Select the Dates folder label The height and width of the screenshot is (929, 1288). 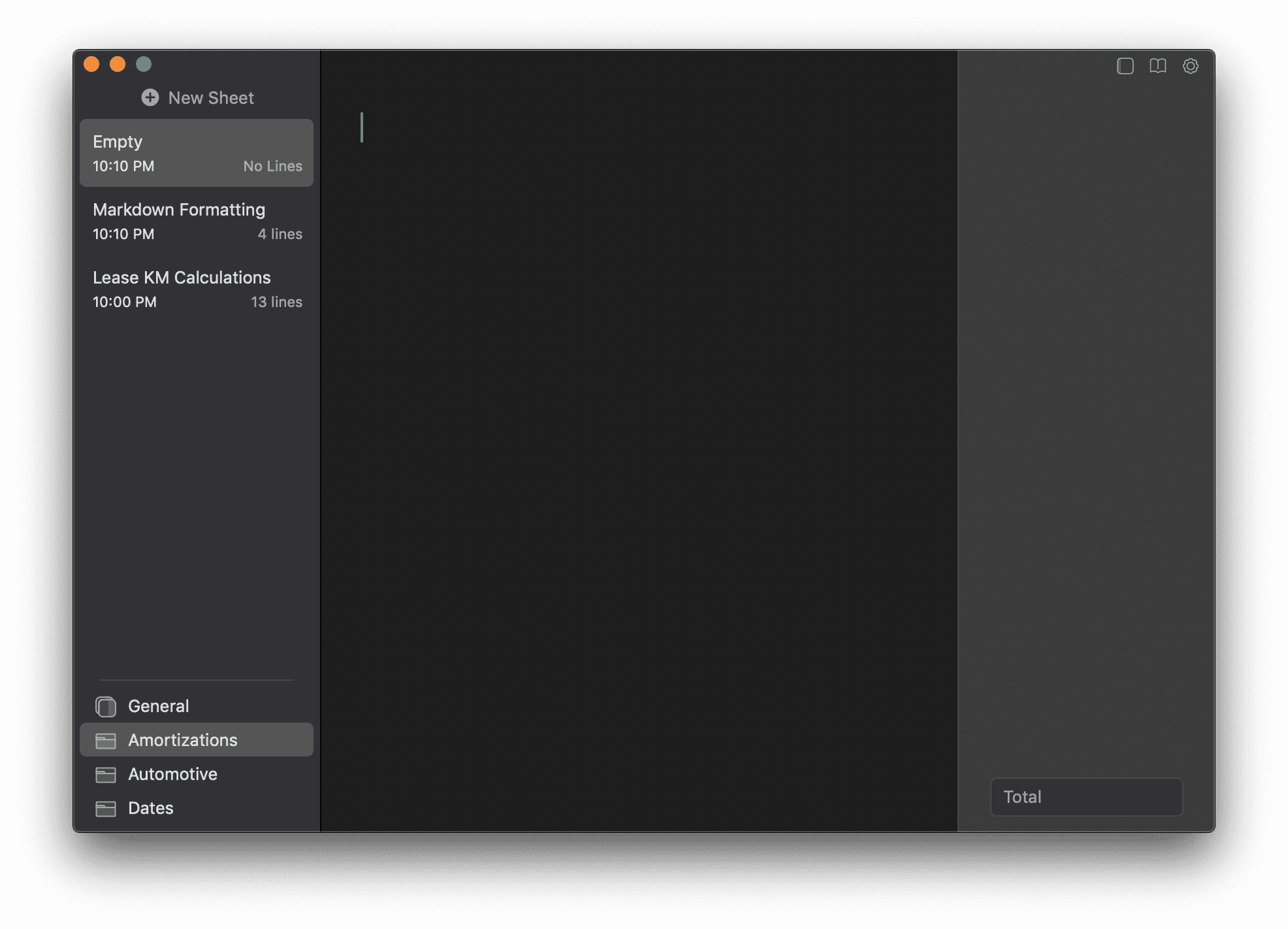click(x=151, y=808)
